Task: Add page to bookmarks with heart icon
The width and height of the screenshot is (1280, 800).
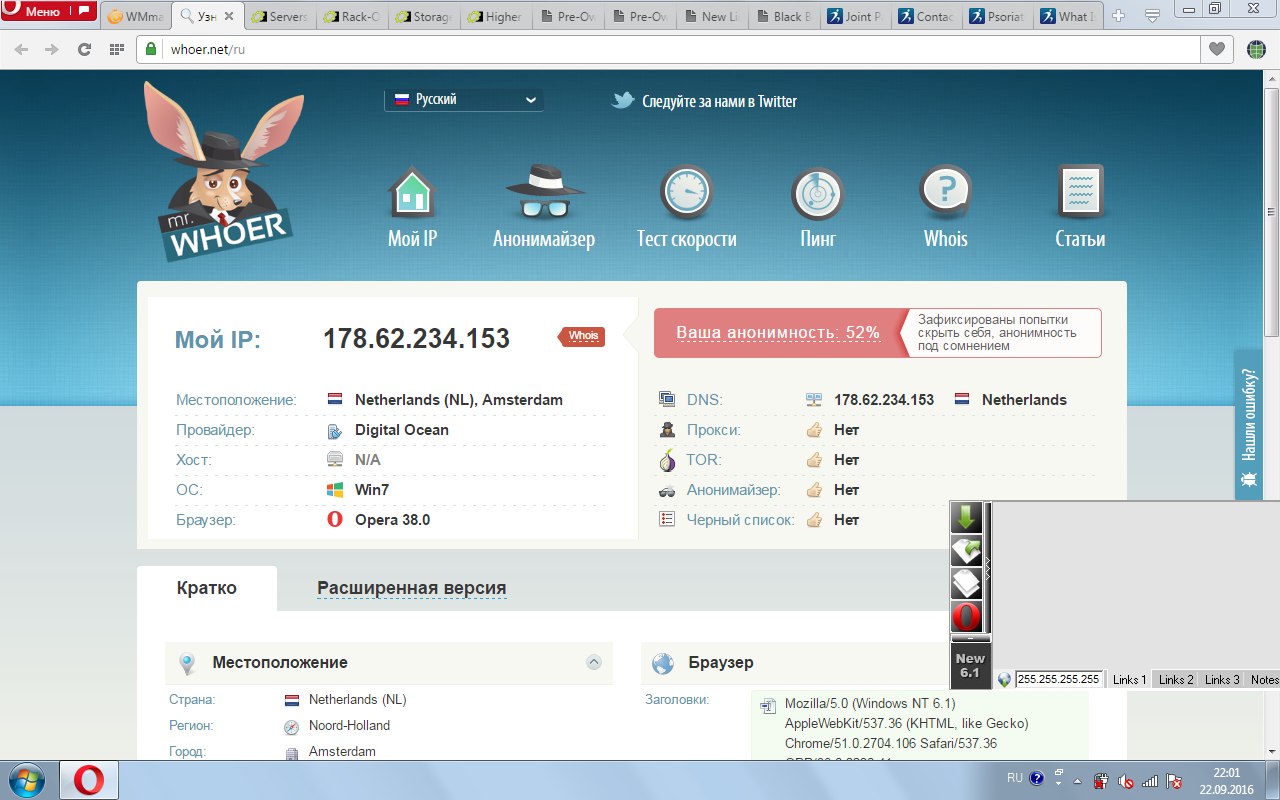Action: tap(1217, 49)
